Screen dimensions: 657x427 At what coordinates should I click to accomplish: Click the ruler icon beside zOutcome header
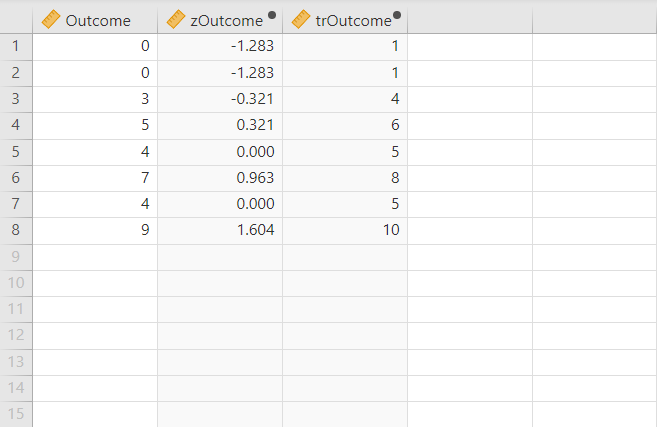[176, 20]
